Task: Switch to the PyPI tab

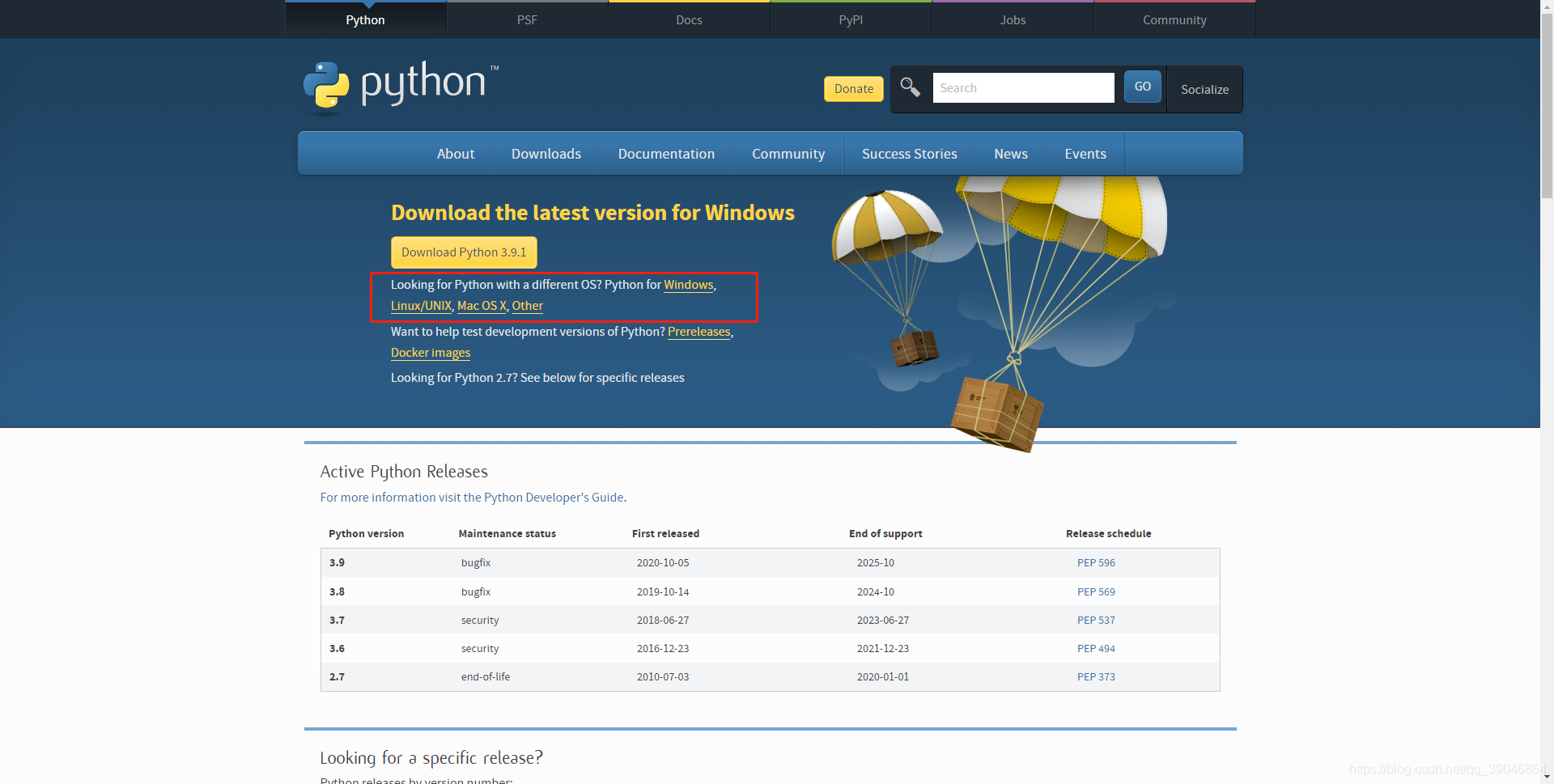Action: (x=850, y=19)
